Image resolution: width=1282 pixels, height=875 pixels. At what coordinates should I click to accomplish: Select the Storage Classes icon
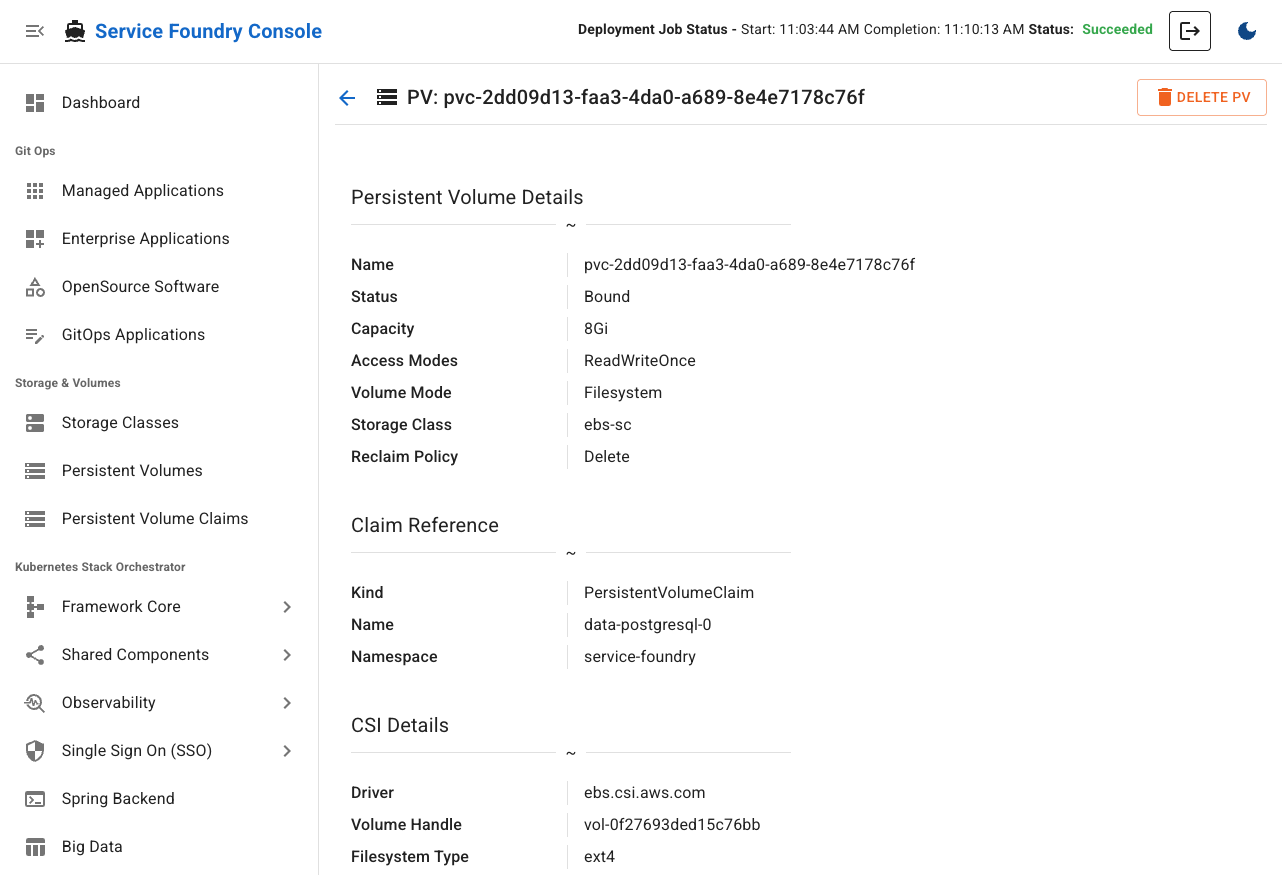[x=35, y=422]
